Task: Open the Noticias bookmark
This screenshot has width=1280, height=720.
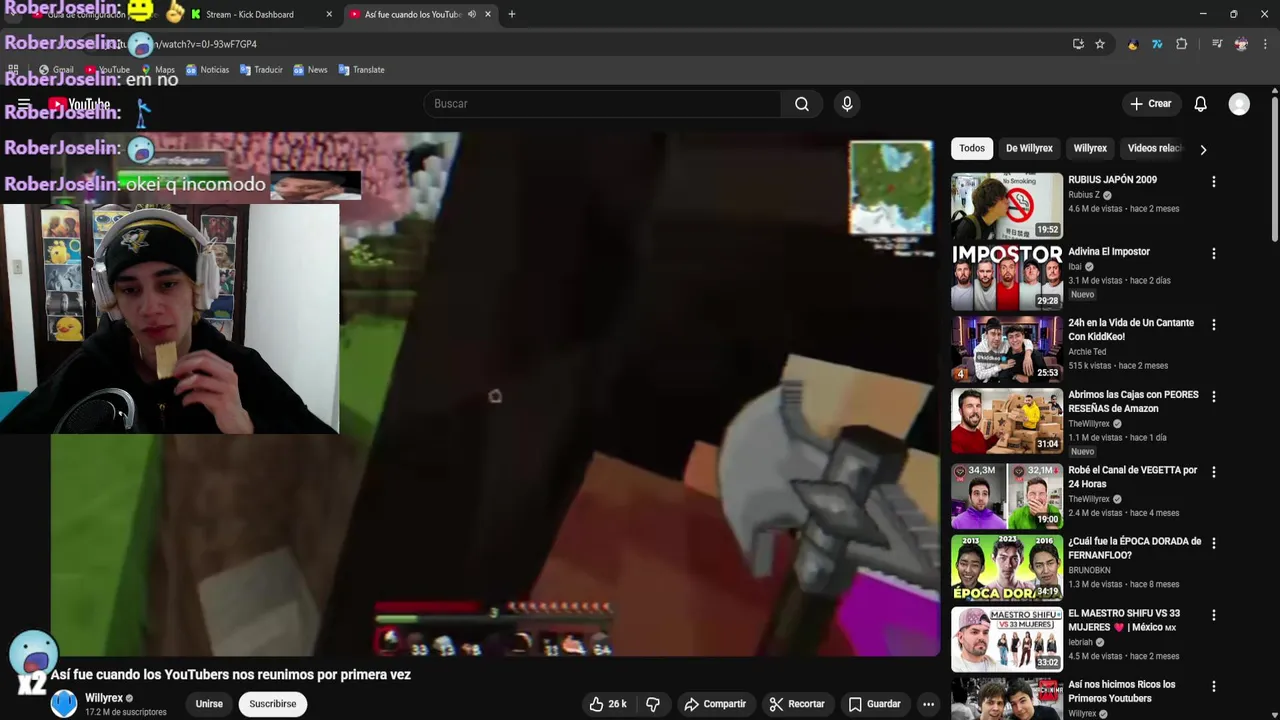Action: point(207,70)
